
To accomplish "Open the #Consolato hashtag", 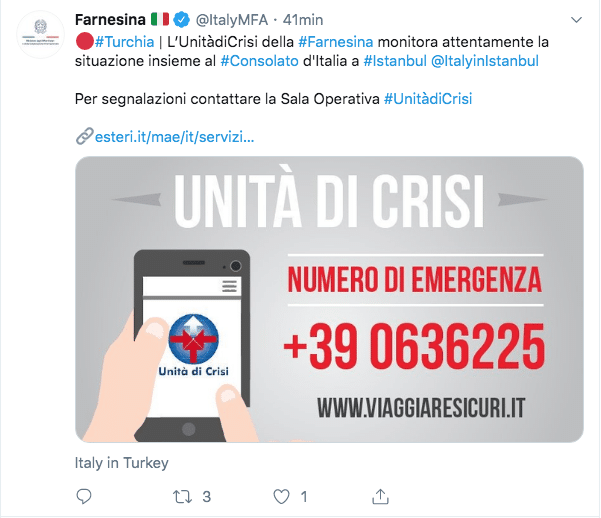I will [259, 61].
